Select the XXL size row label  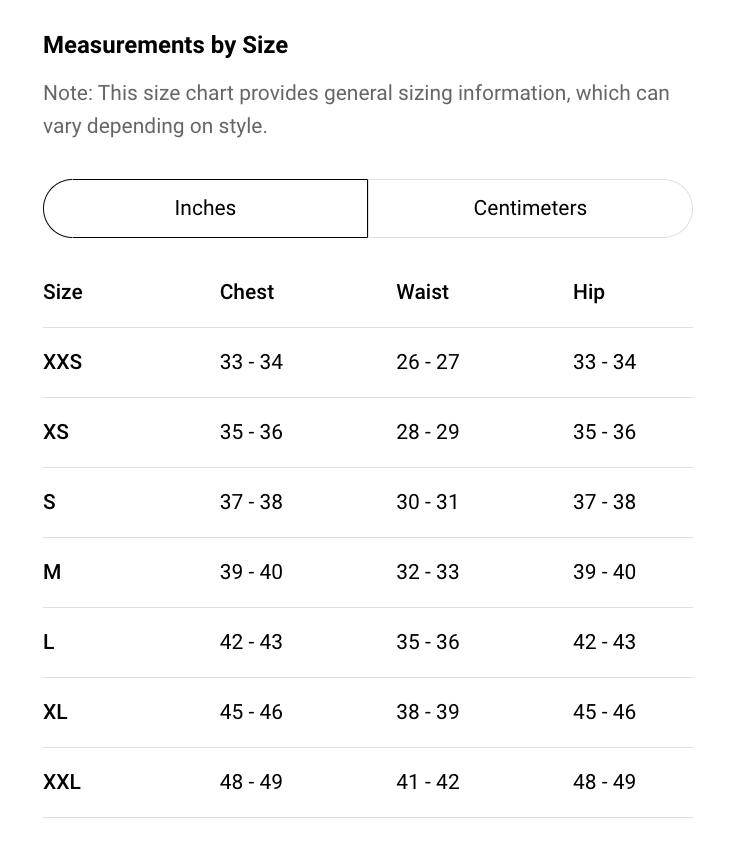tap(62, 782)
